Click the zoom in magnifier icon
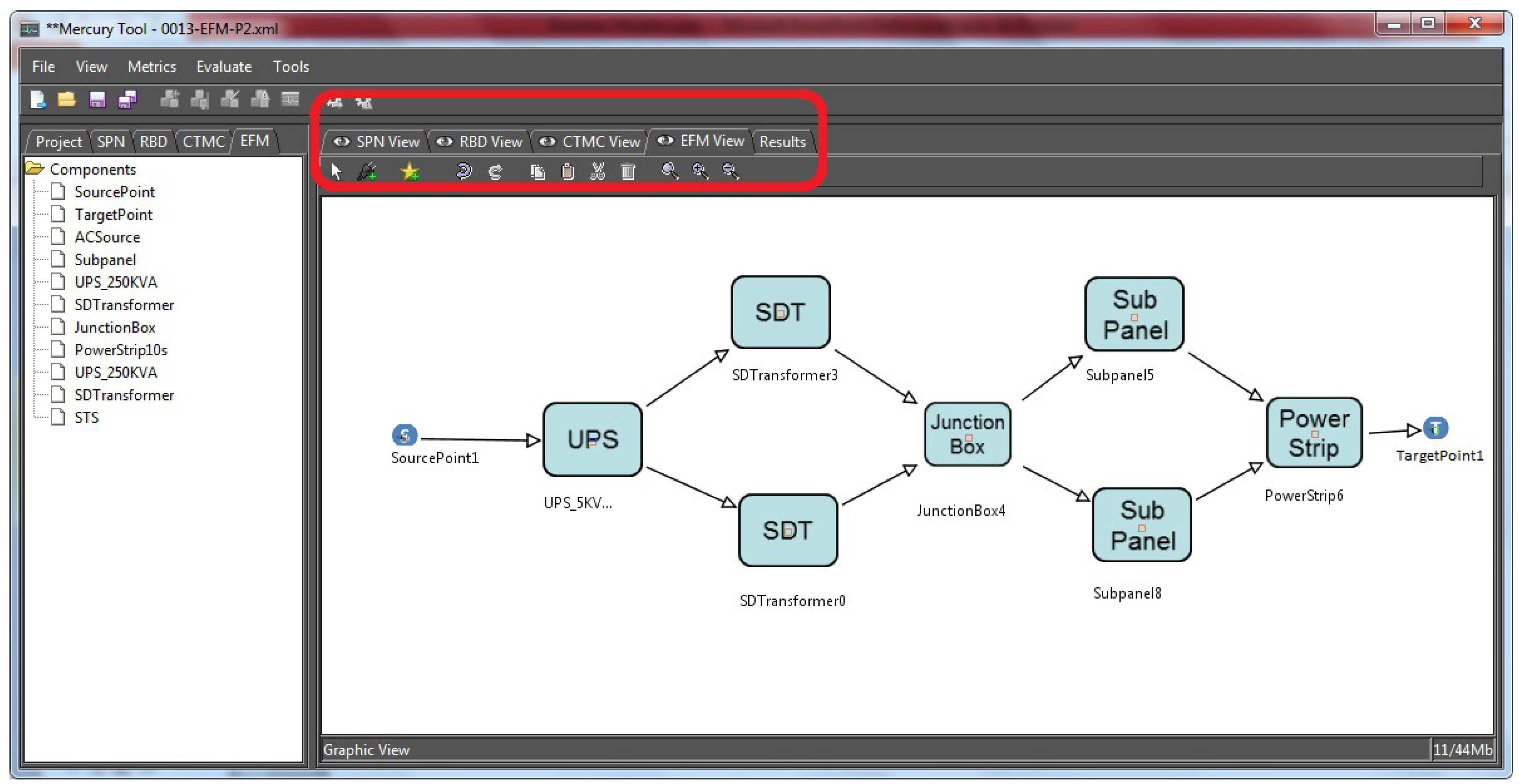The height and width of the screenshot is (784, 1519). 700,171
